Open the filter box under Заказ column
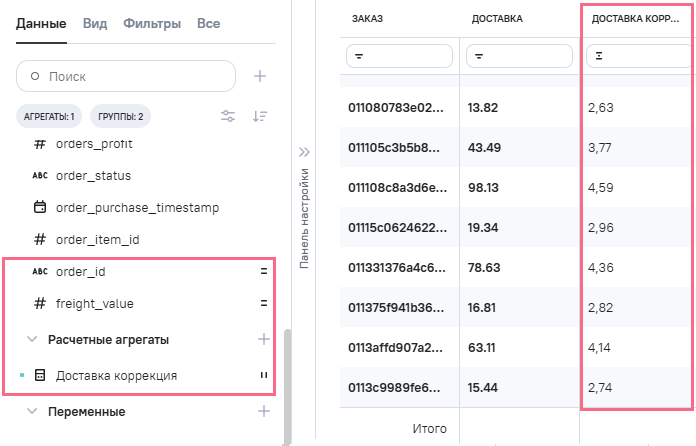 pos(398,58)
